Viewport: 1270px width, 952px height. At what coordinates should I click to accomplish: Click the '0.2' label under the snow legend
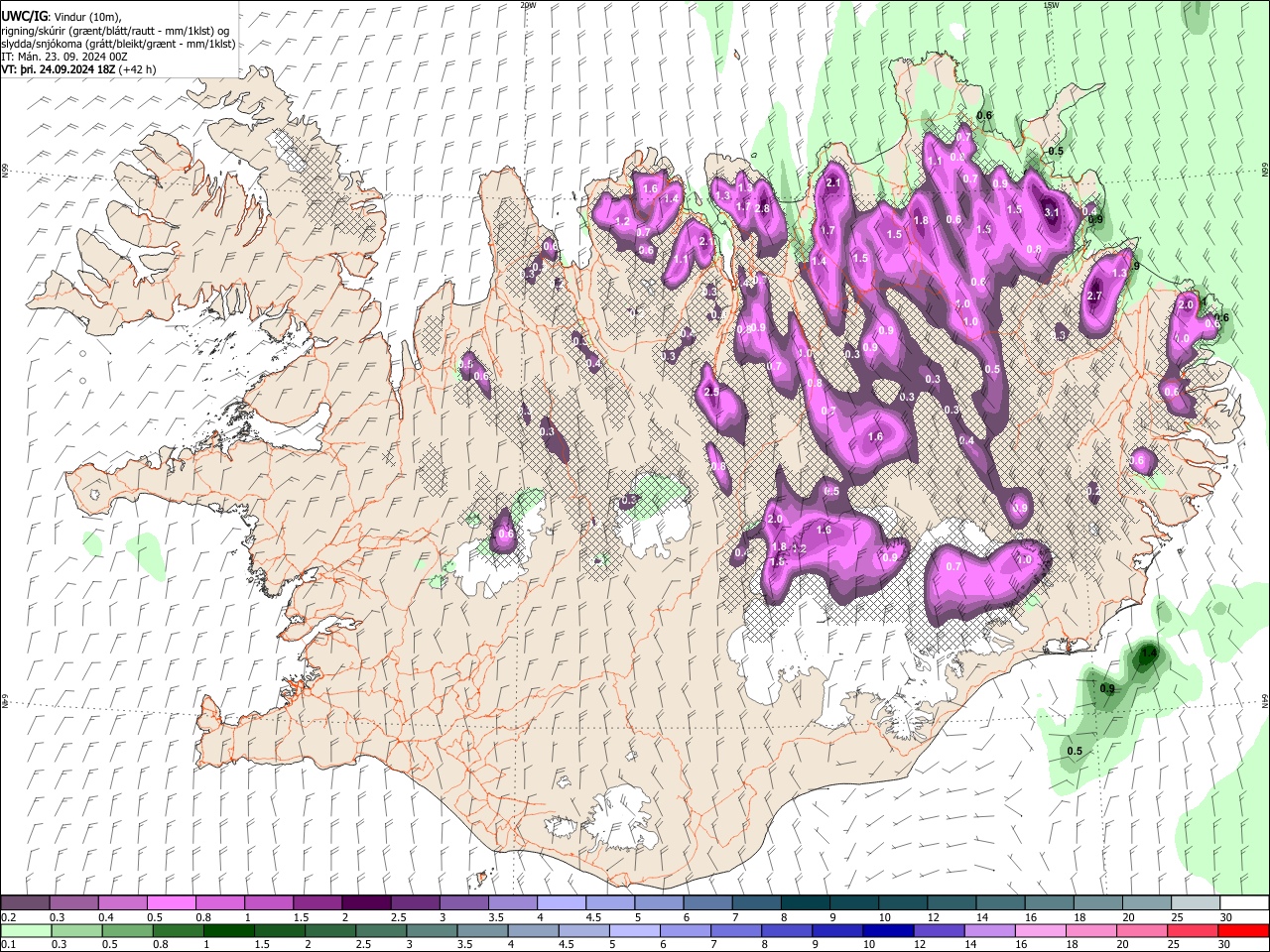(9, 917)
